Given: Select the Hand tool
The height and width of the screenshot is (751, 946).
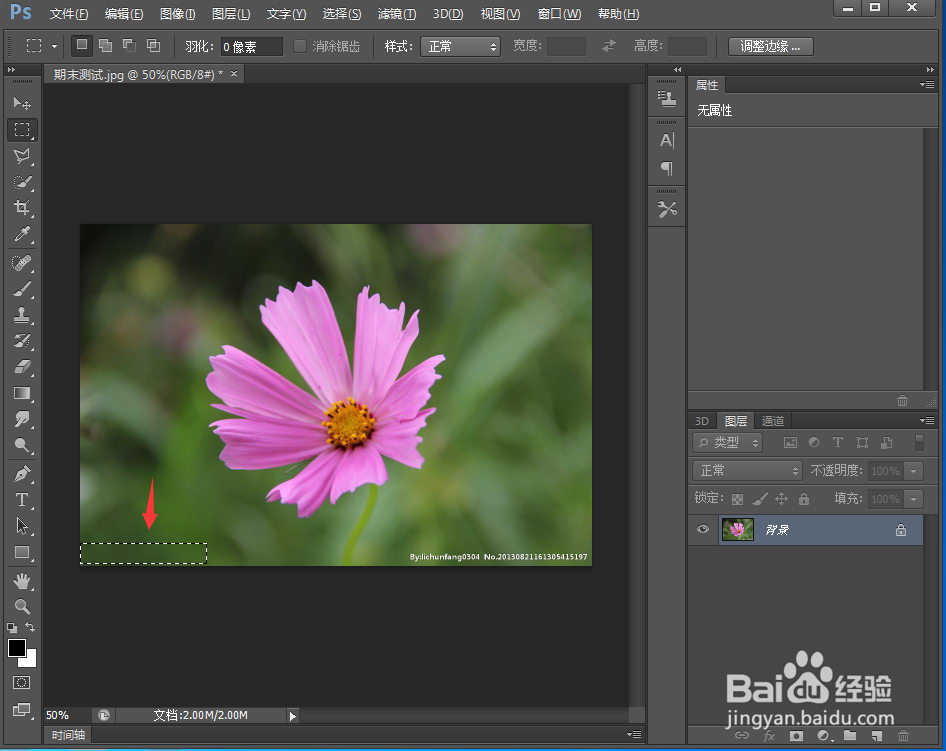Looking at the screenshot, I should (x=22, y=581).
